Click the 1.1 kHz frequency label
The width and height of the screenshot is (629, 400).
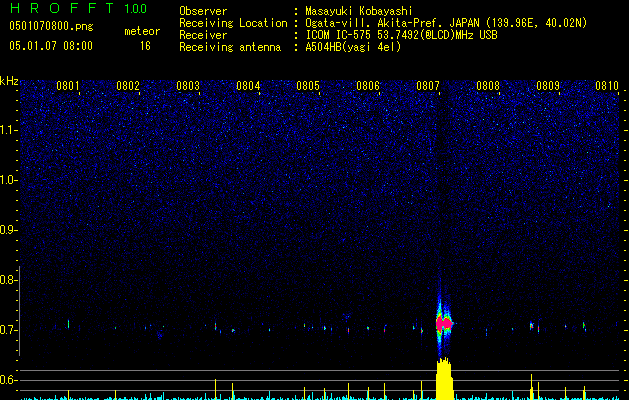point(8,130)
